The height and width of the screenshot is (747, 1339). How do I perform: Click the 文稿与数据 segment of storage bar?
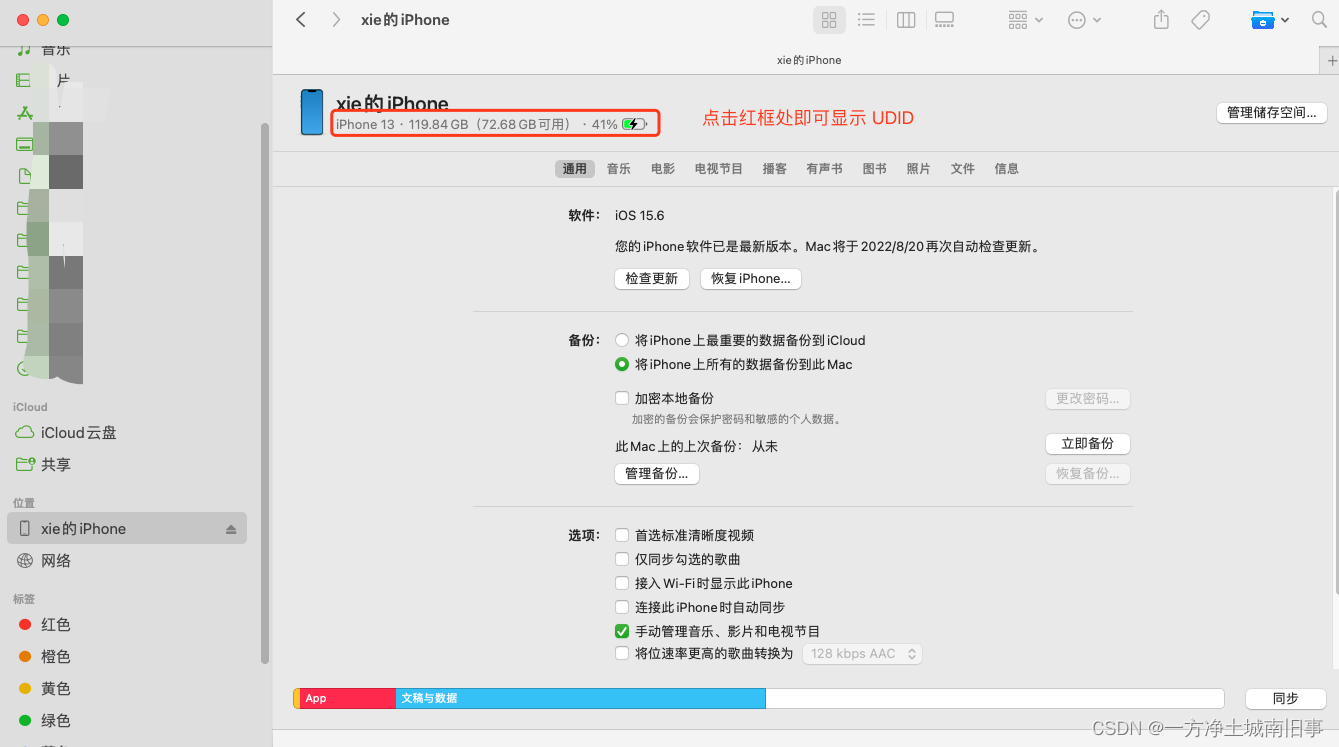(580, 699)
